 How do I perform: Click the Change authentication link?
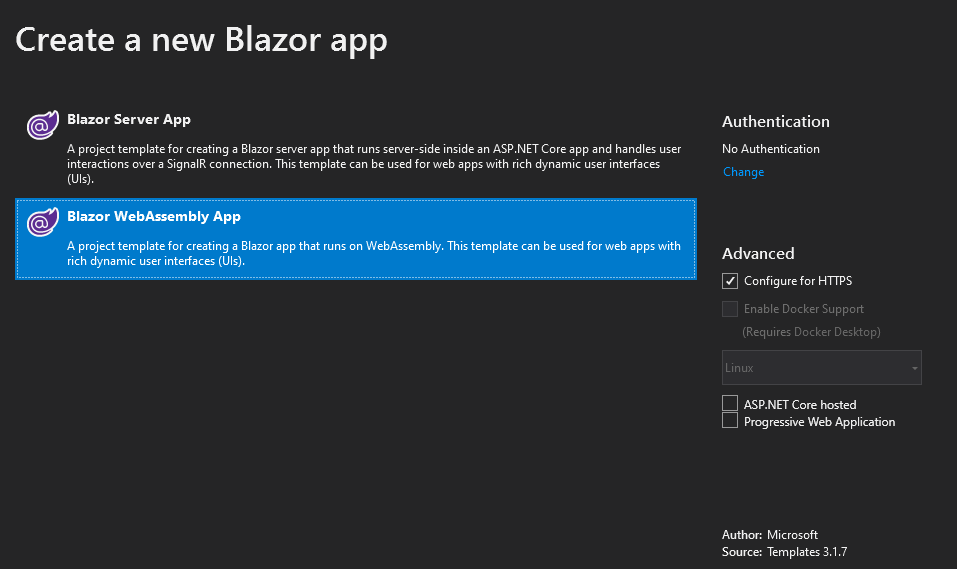coord(743,172)
